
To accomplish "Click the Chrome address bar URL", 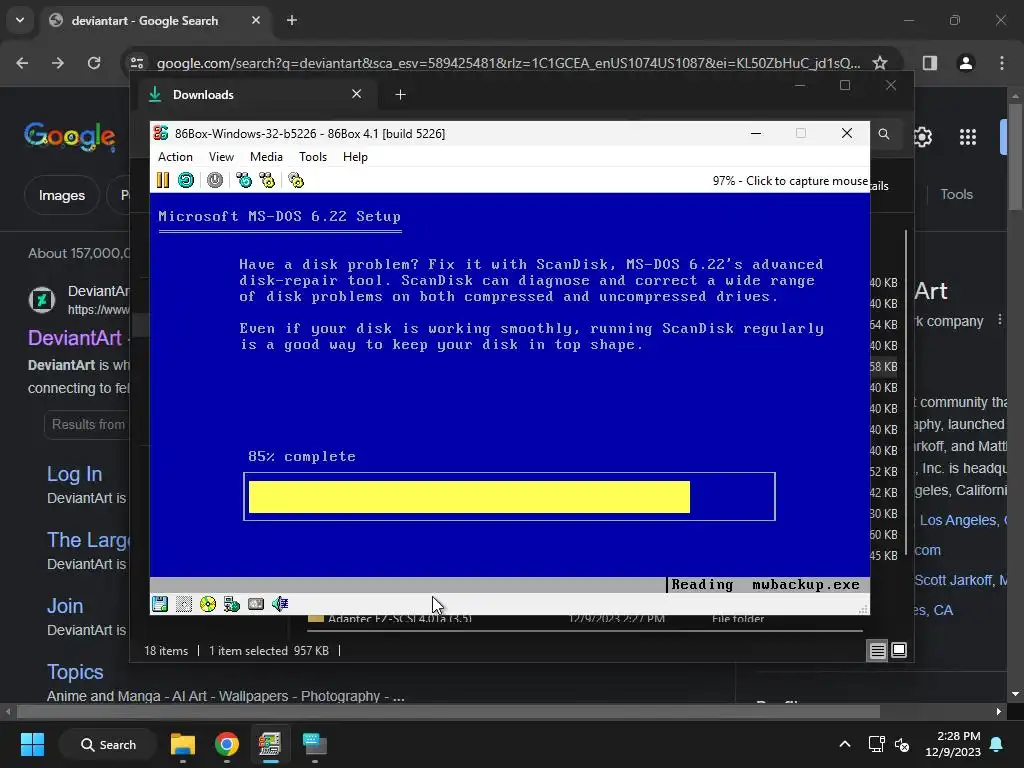I will point(508,63).
